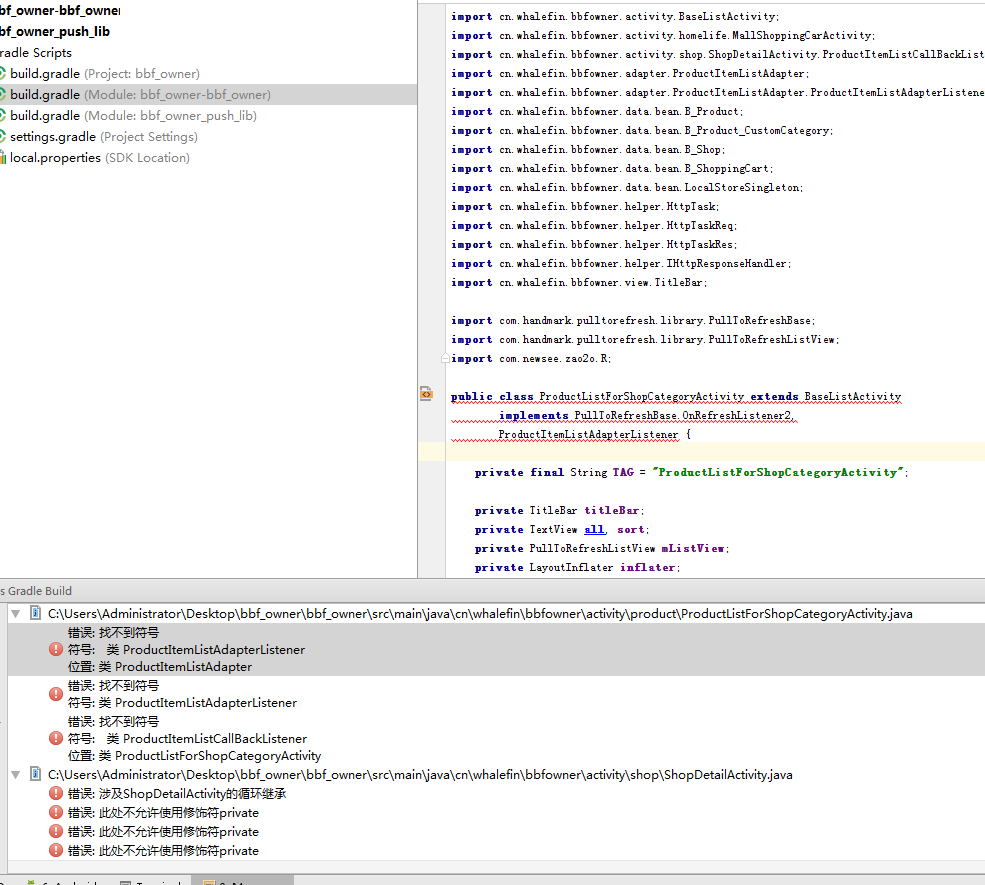
Task: Select the ProductListForShopCategoryActivity.java file path row
Action: coord(480,614)
